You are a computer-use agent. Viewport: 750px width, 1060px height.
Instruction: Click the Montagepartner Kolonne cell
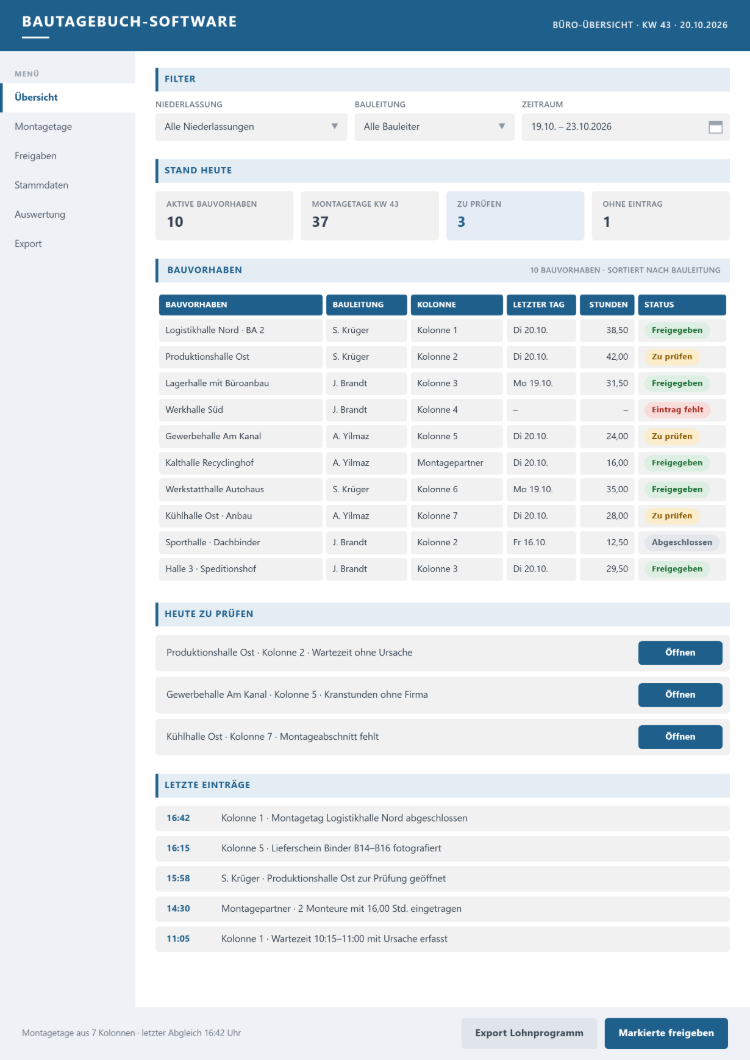pos(456,463)
